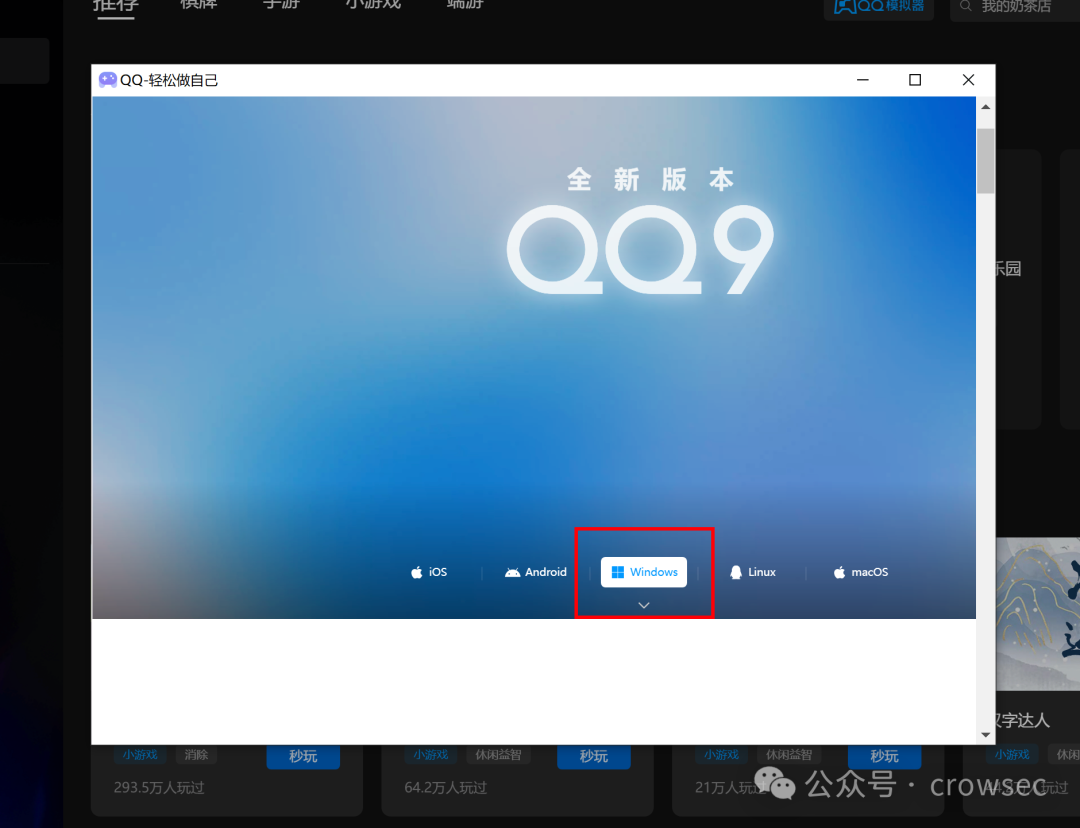This screenshot has height=828, width=1080.
Task: Click the Linux penguin icon
Action: (x=736, y=572)
